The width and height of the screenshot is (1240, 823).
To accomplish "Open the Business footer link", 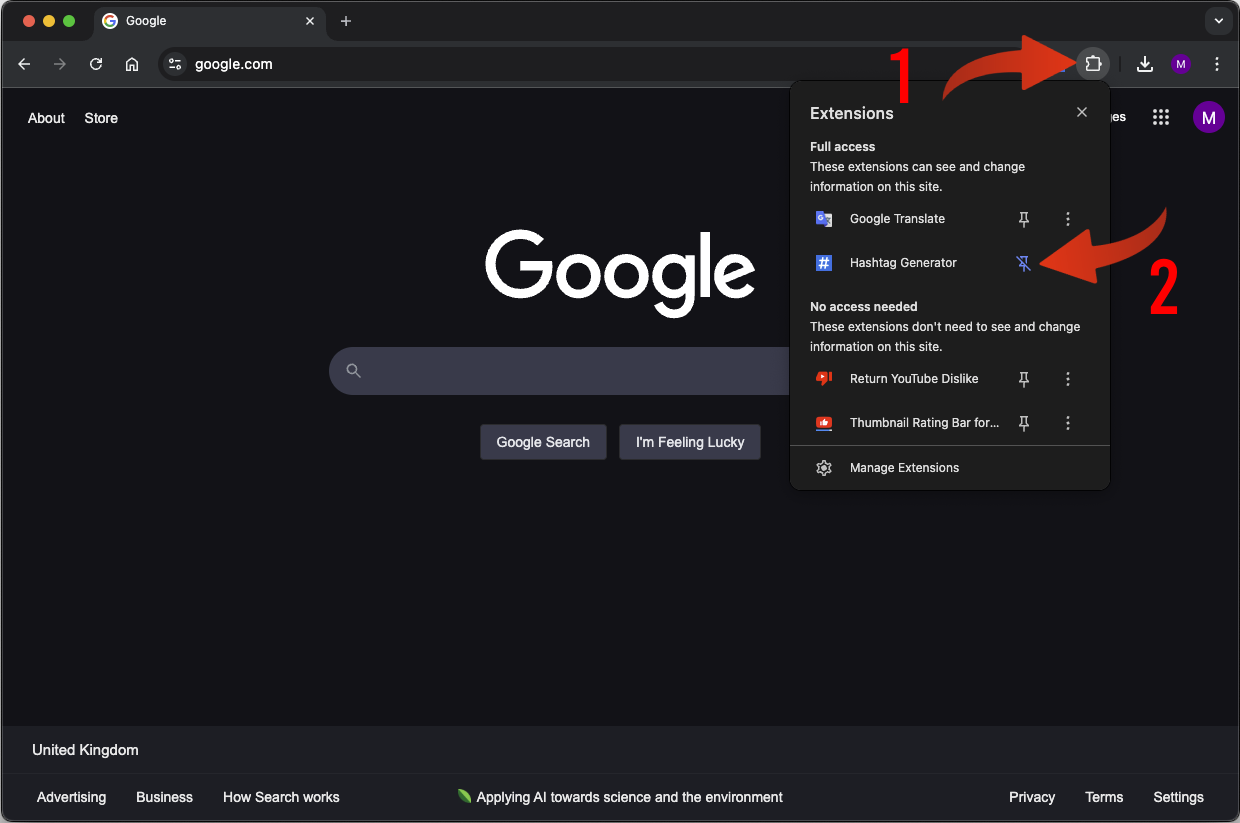I will click(164, 797).
